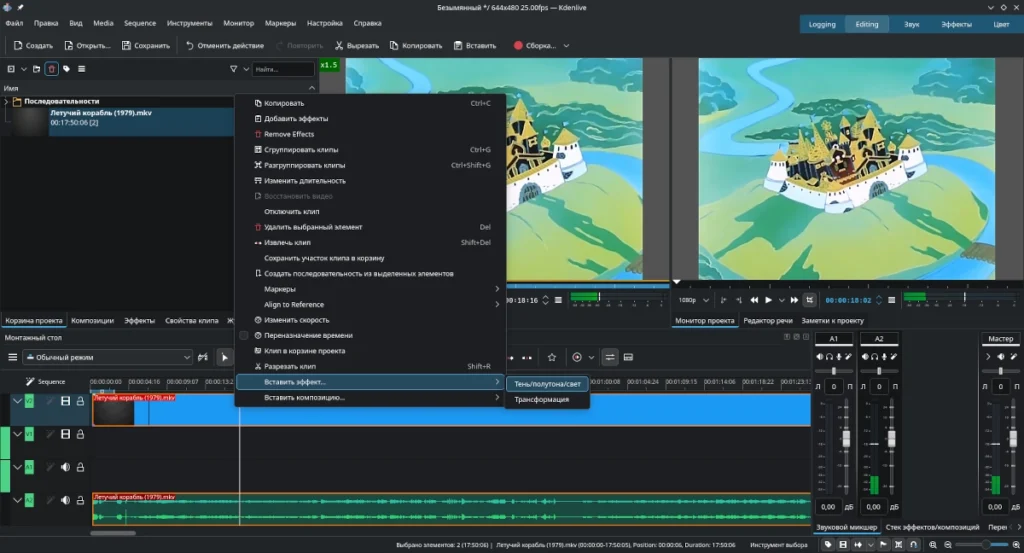Open the Маркеры submenu in context menu
Image resolution: width=1024 pixels, height=553 pixels.
coord(370,289)
